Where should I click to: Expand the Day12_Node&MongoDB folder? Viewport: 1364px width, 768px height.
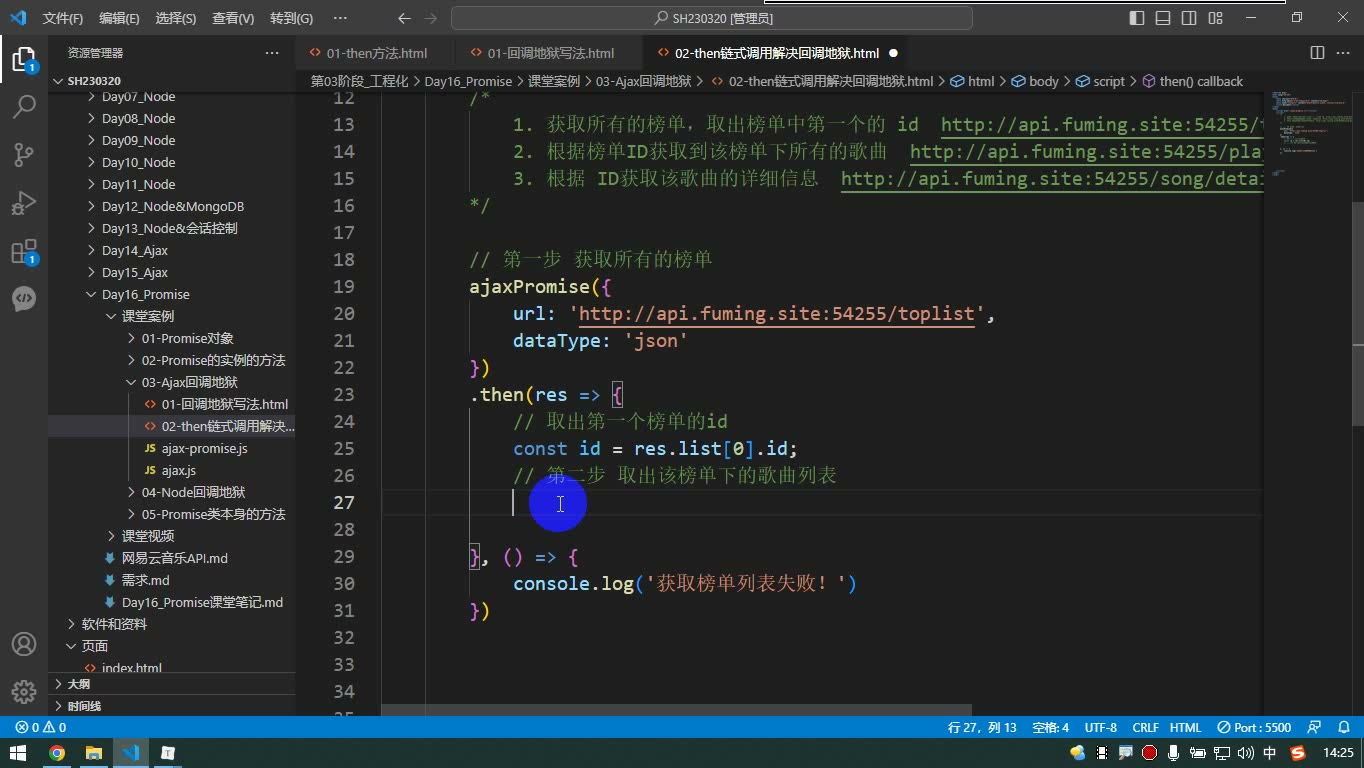(172, 206)
